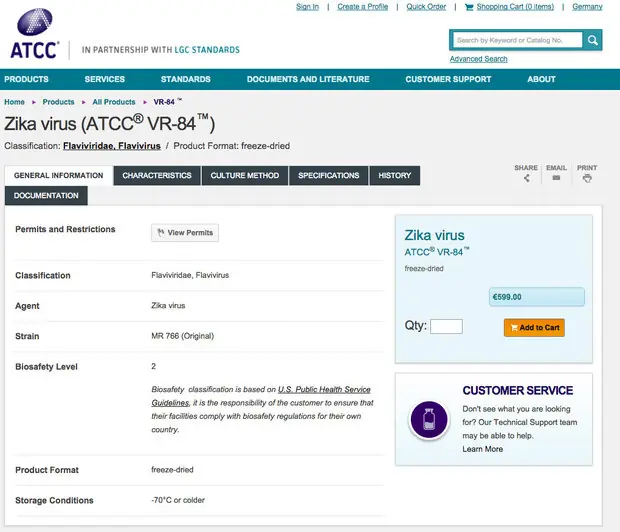The image size is (620, 532).
Task: Switch to the Specifications tab
Action: tap(329, 176)
